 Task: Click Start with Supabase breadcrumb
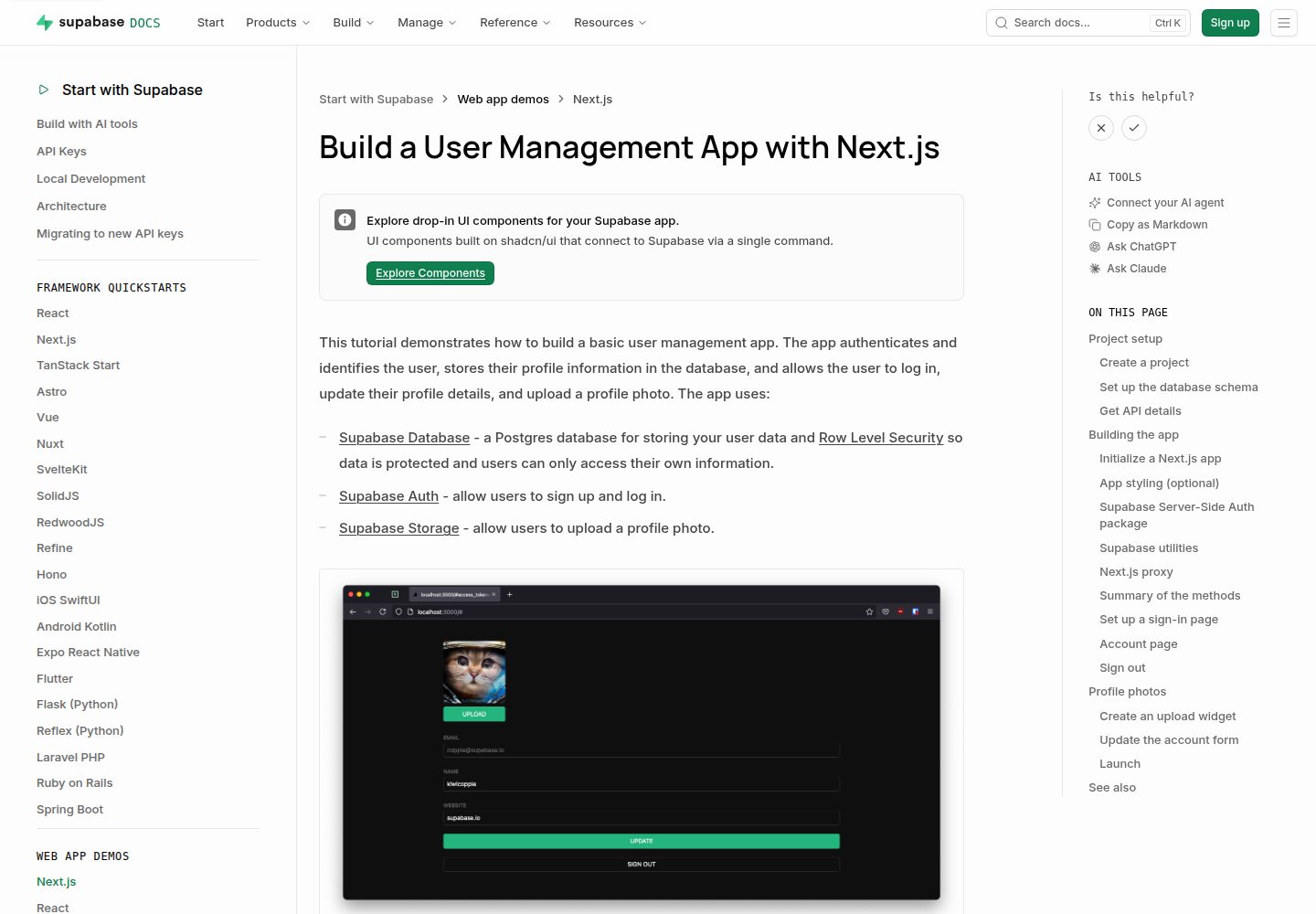(x=377, y=100)
